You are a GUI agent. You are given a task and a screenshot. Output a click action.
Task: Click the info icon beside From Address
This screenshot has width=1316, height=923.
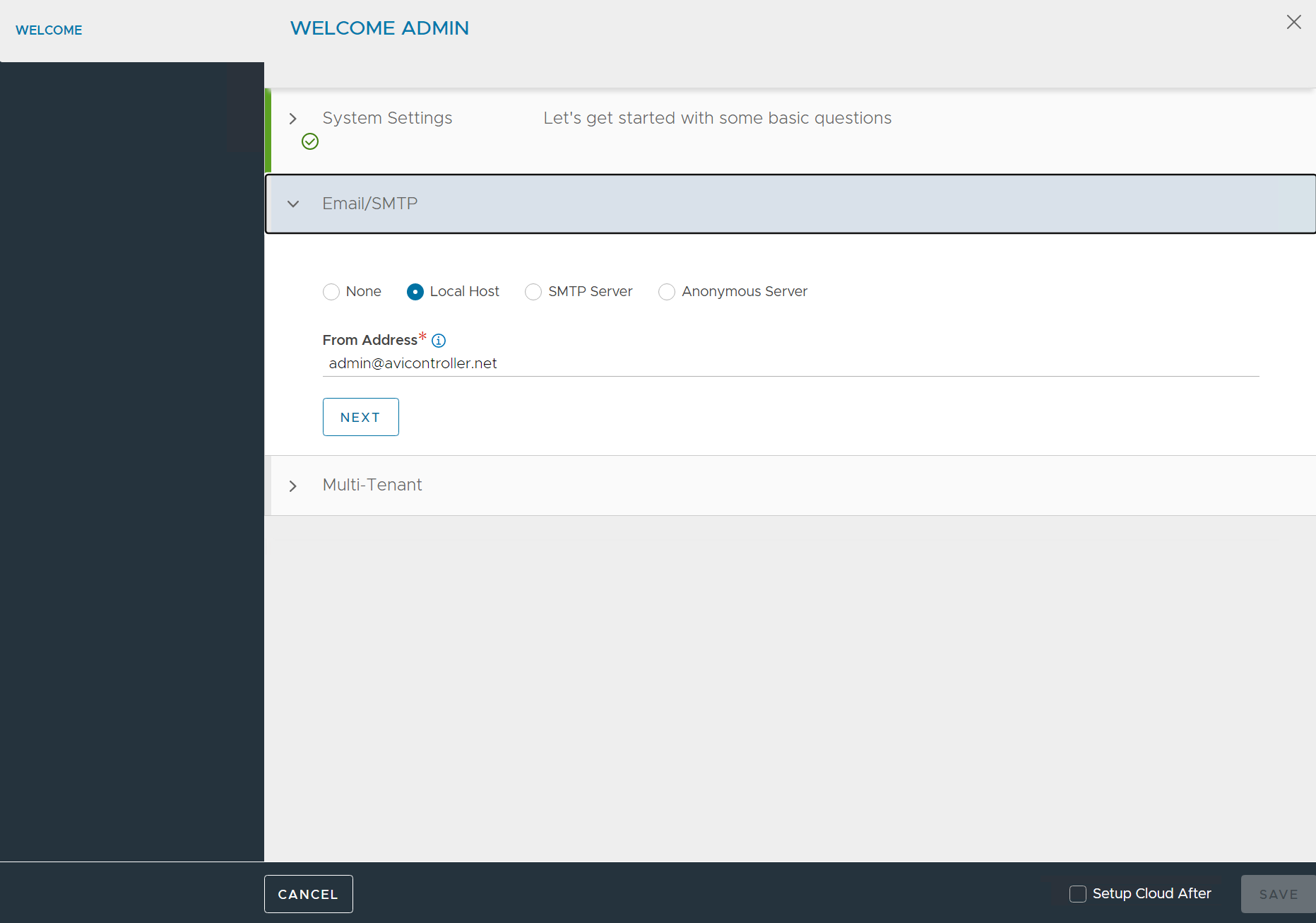(x=439, y=341)
